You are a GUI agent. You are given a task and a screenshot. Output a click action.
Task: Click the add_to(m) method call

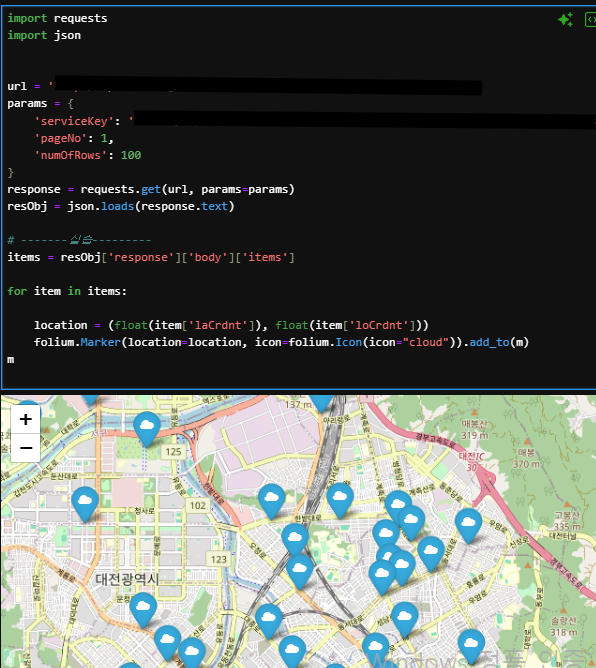pyautogui.click(x=499, y=342)
